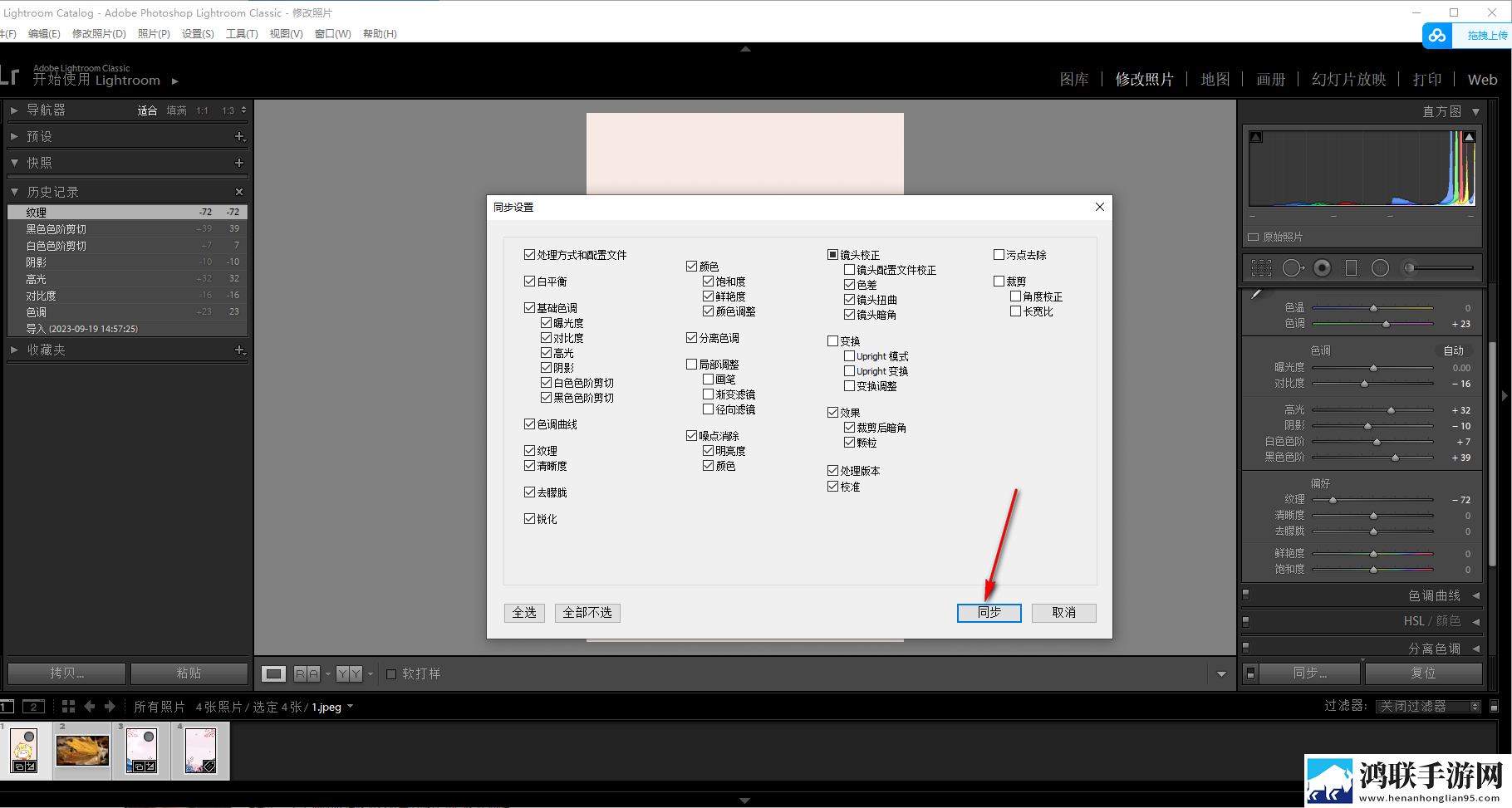Click the 全部不选 button

[x=587, y=612]
